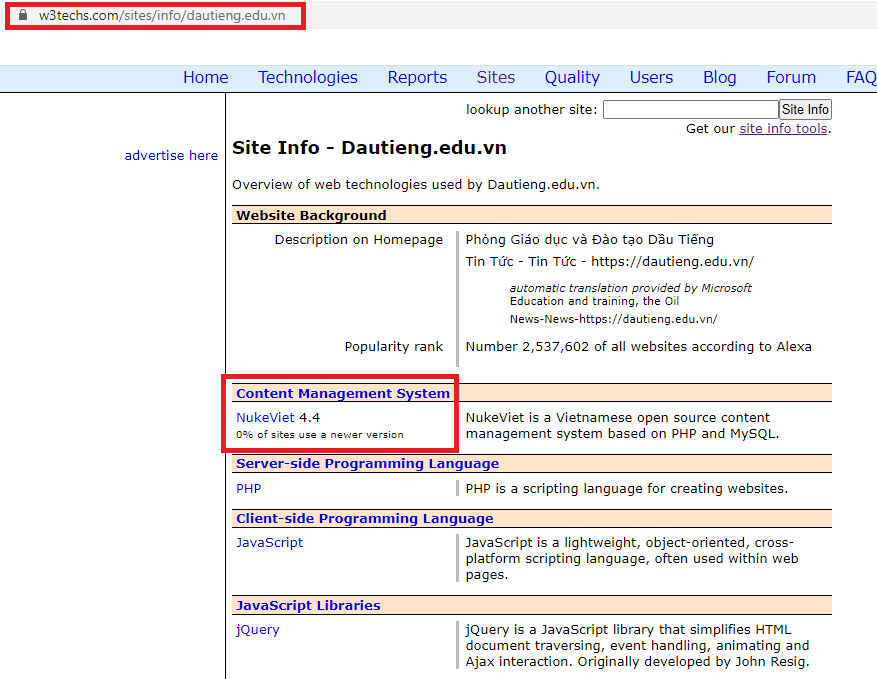Open the JavaScript Libraries heading link

308,605
